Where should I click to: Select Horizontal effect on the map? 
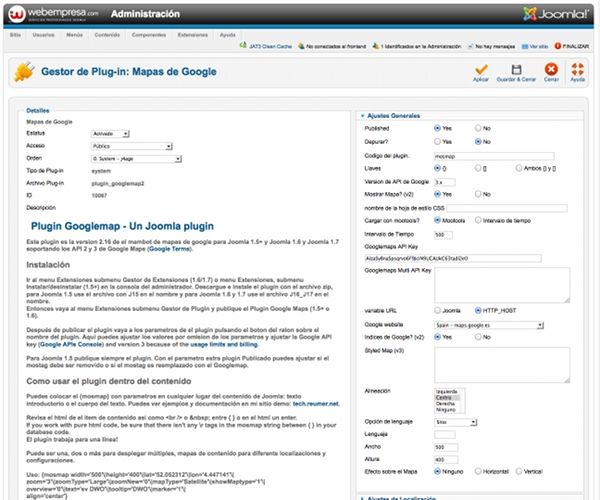click(478, 471)
